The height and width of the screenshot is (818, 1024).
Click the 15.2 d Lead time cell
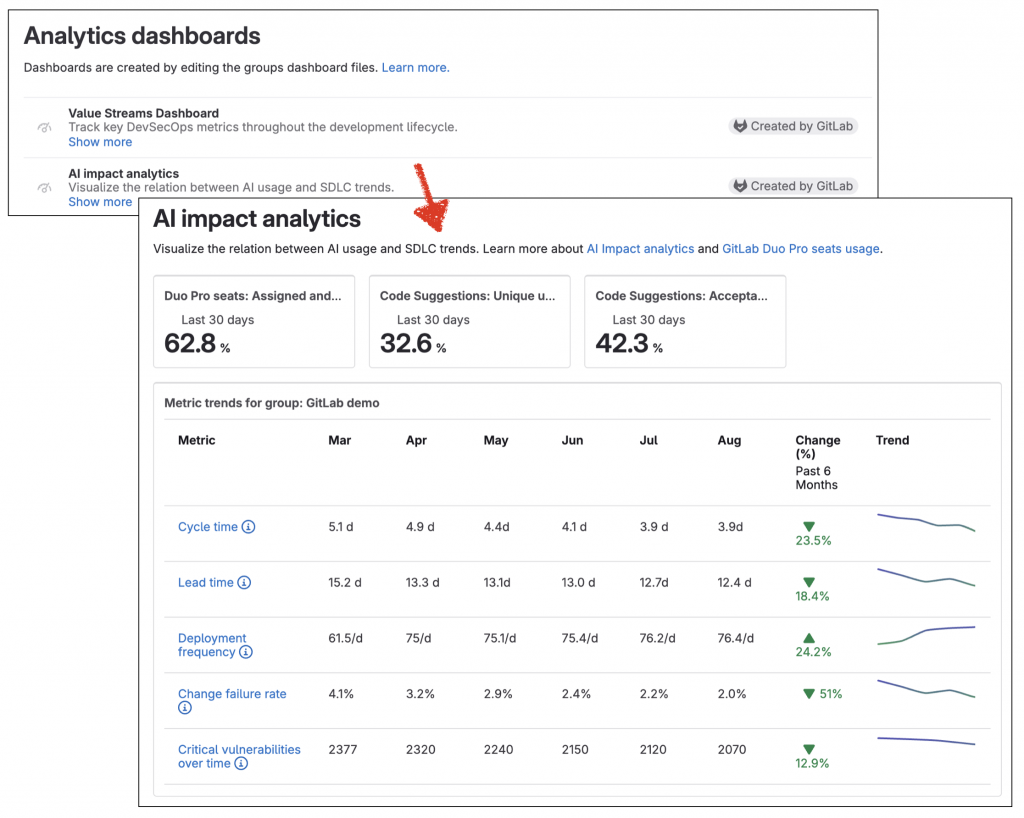[345, 582]
